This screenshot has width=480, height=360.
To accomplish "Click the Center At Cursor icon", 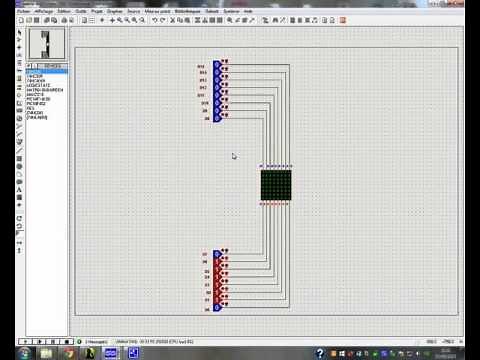I will coord(112,20).
